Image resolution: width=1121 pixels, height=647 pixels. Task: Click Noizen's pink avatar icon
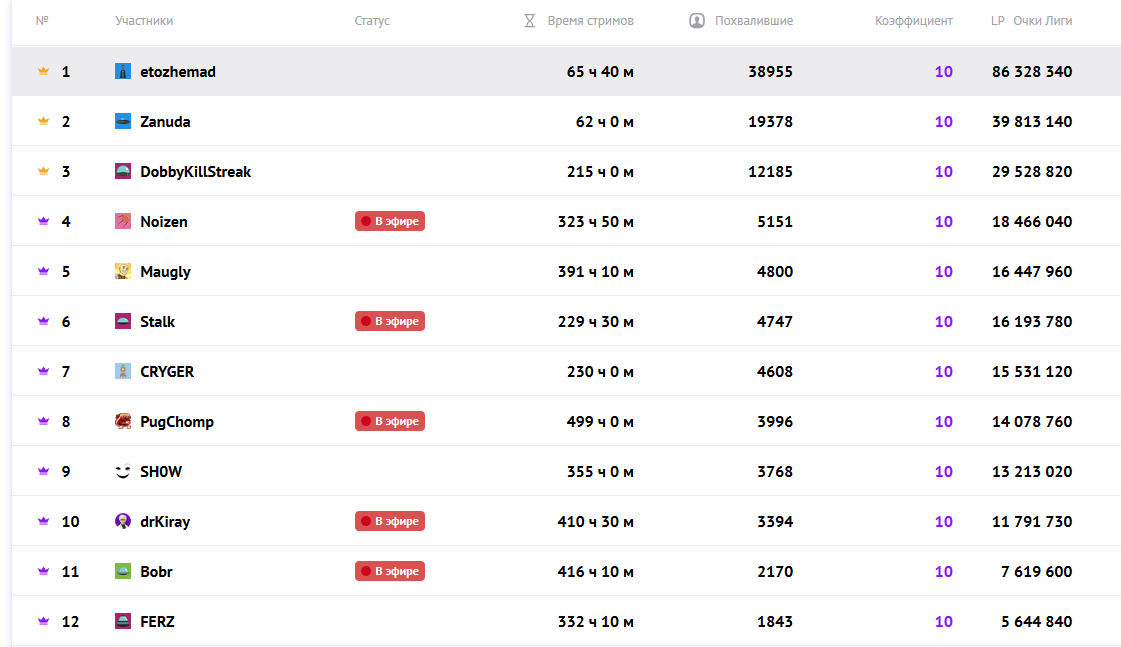coord(123,222)
